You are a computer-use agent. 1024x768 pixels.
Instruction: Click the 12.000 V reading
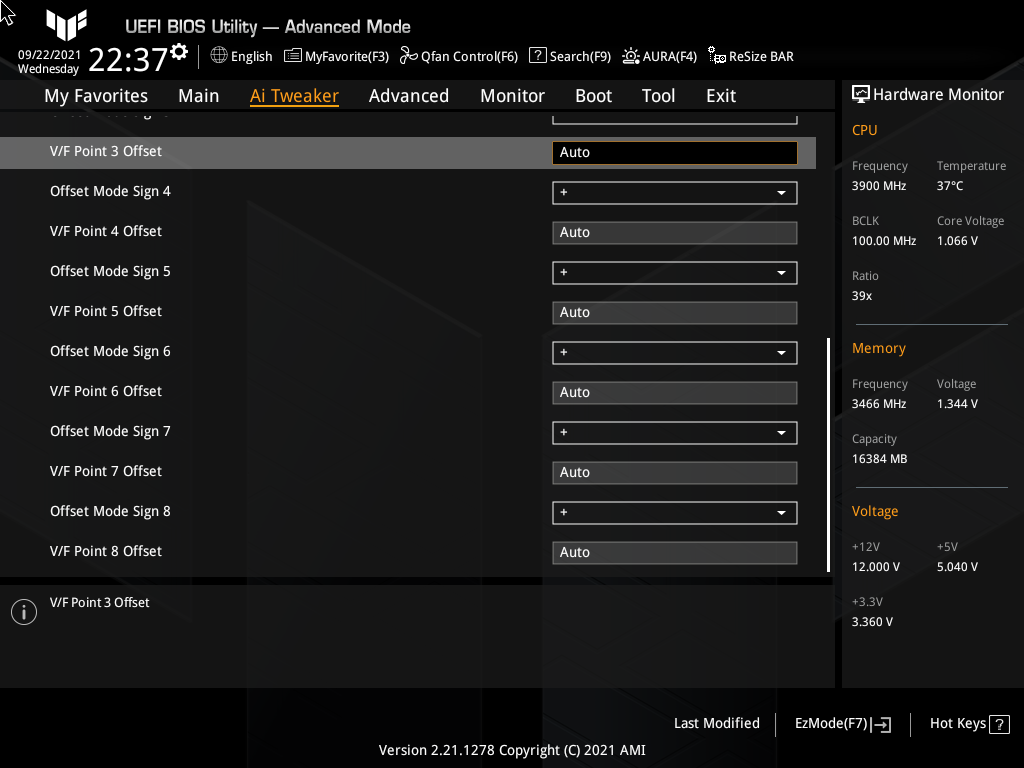(x=875, y=567)
